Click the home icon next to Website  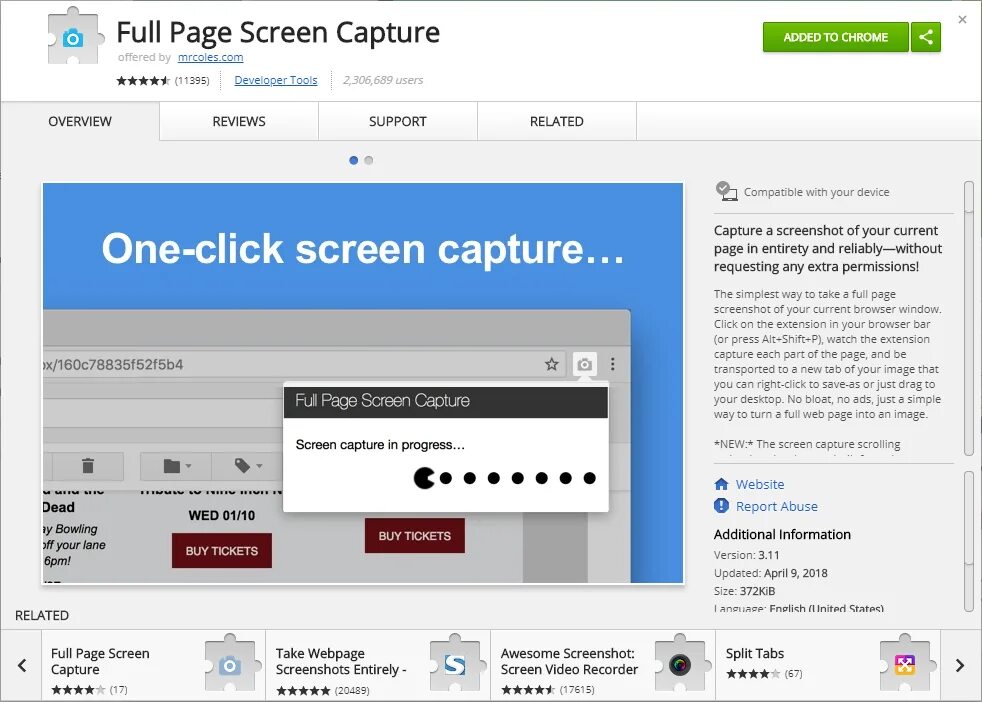[720, 484]
